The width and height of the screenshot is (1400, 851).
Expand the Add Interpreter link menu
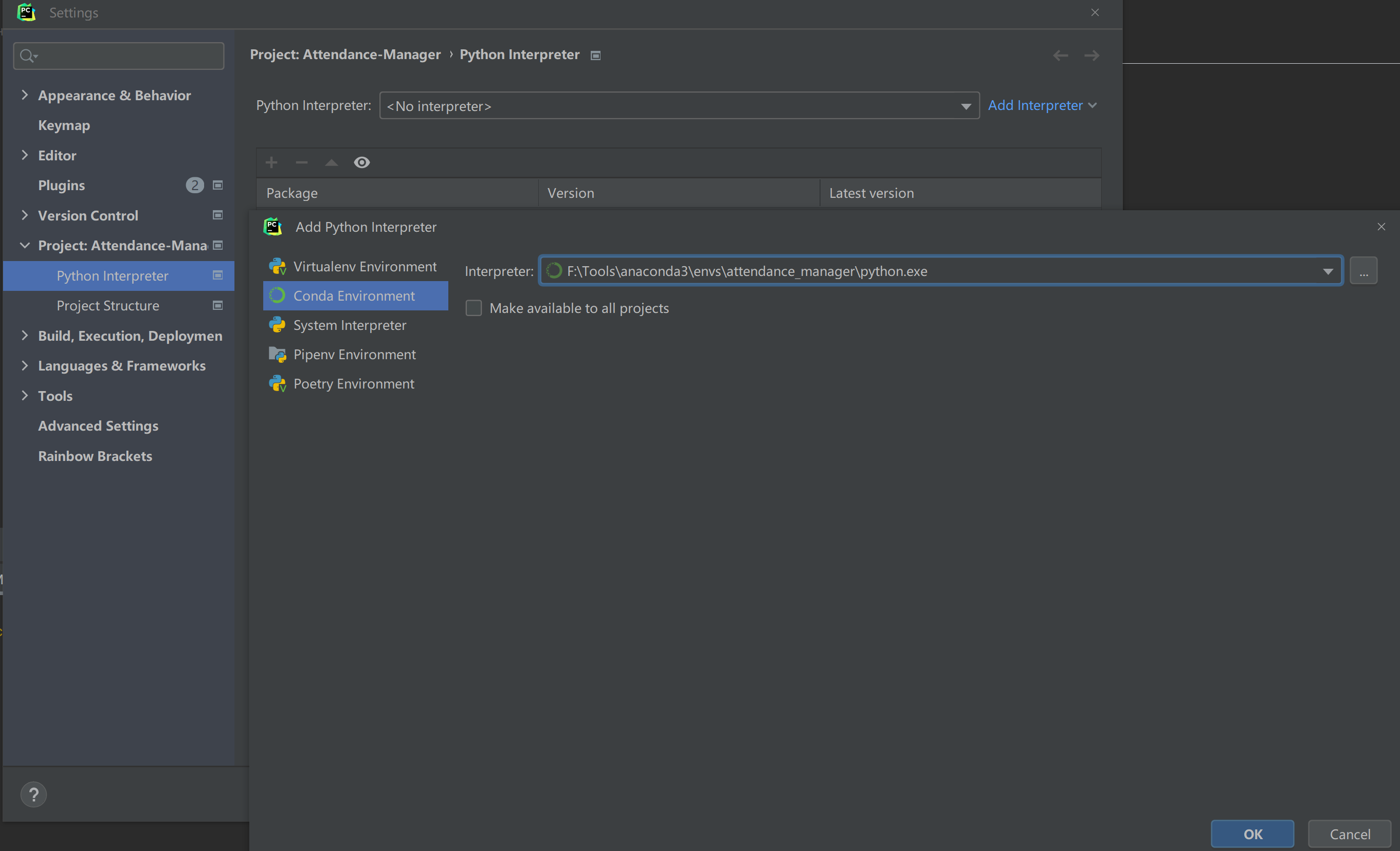click(1042, 105)
